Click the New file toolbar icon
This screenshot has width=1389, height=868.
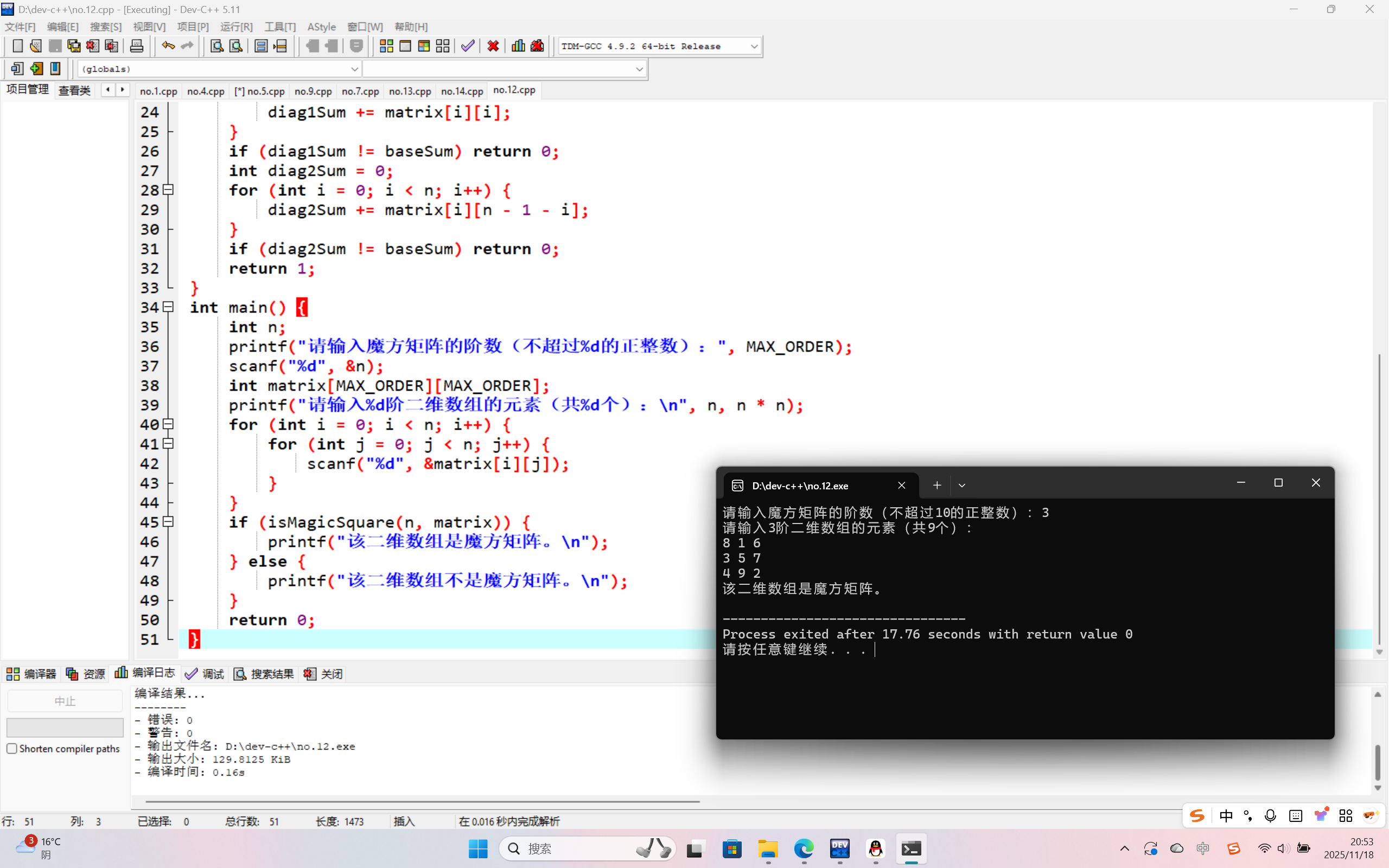point(17,46)
